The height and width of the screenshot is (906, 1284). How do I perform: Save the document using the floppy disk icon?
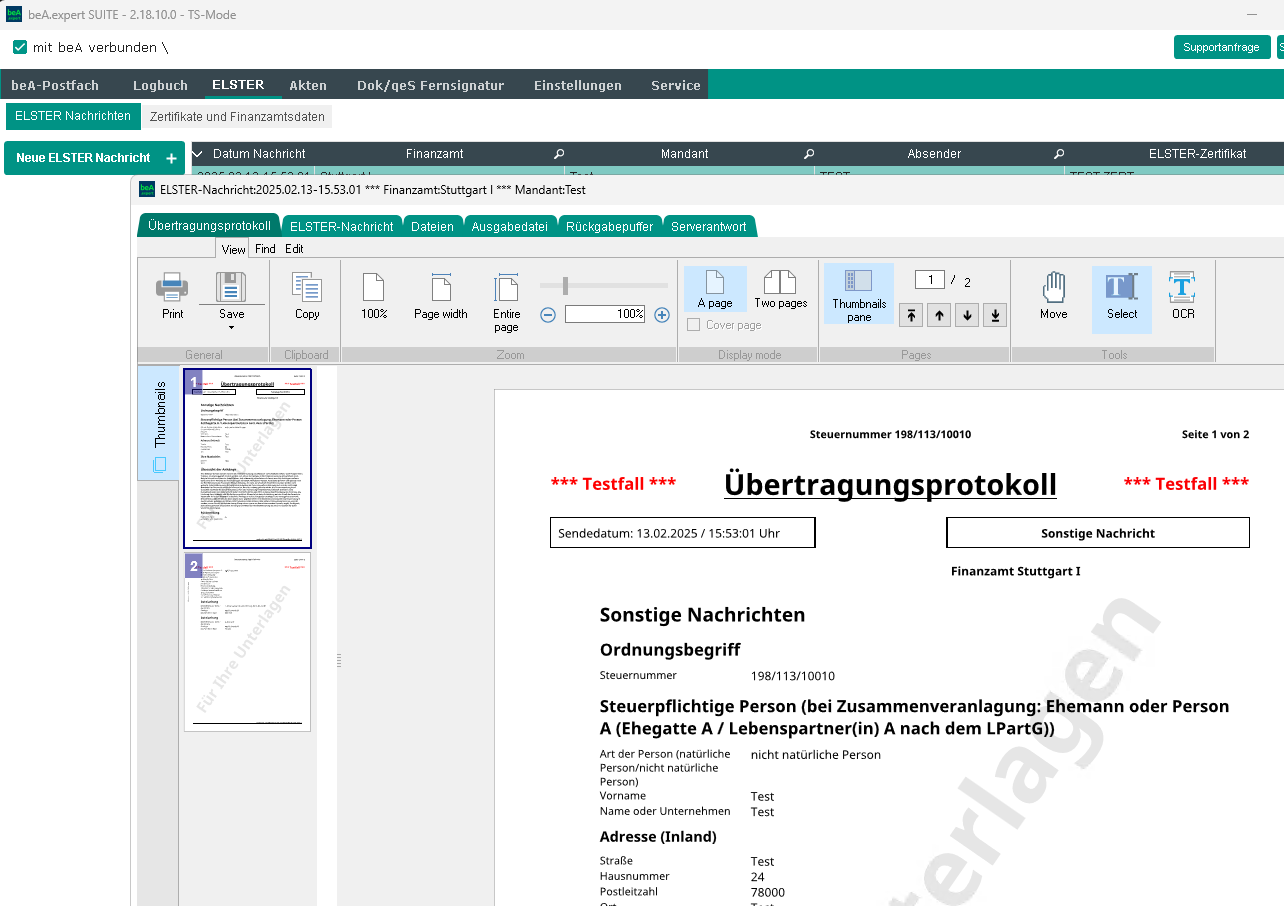click(231, 288)
